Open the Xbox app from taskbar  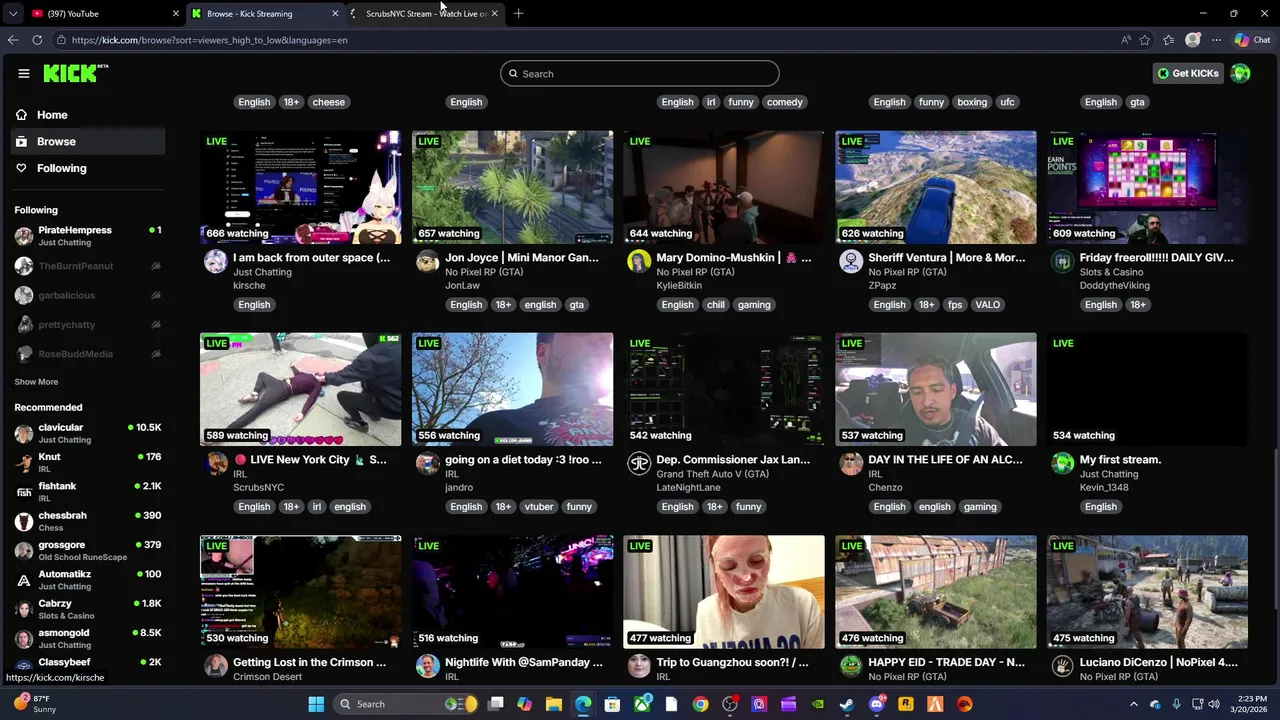tap(642, 704)
